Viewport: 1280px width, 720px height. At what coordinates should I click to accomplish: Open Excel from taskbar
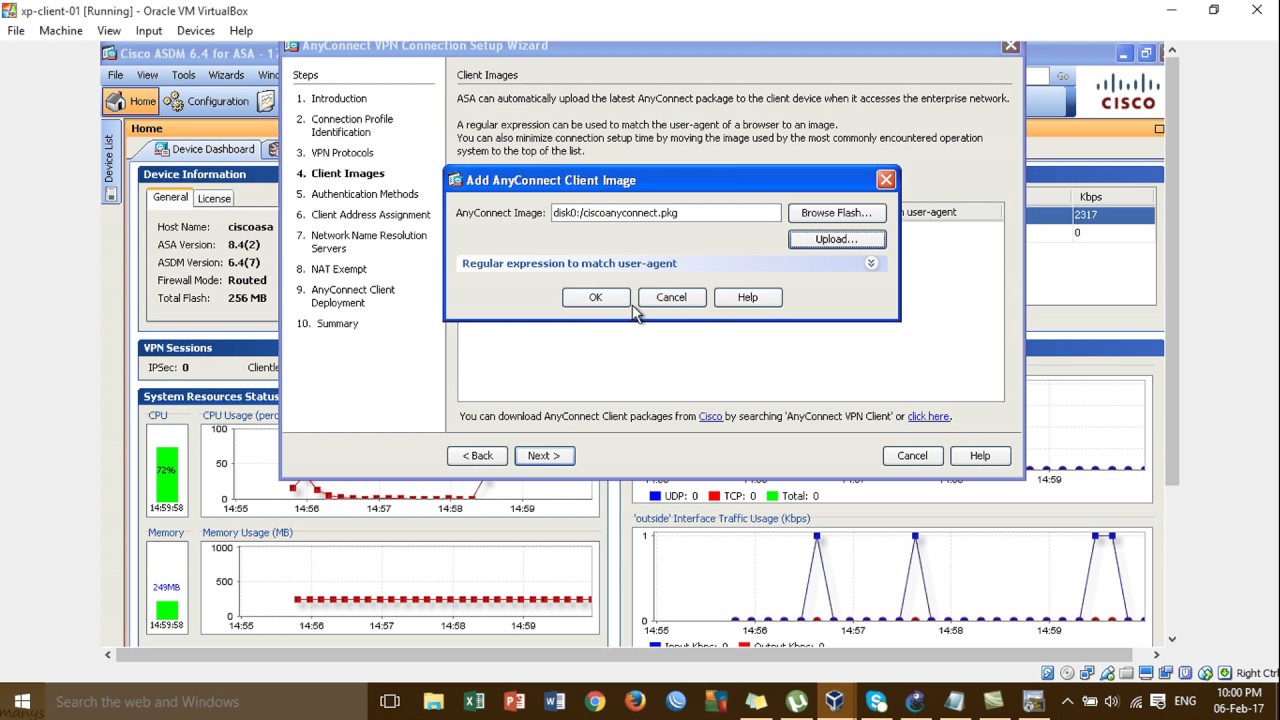(474, 702)
